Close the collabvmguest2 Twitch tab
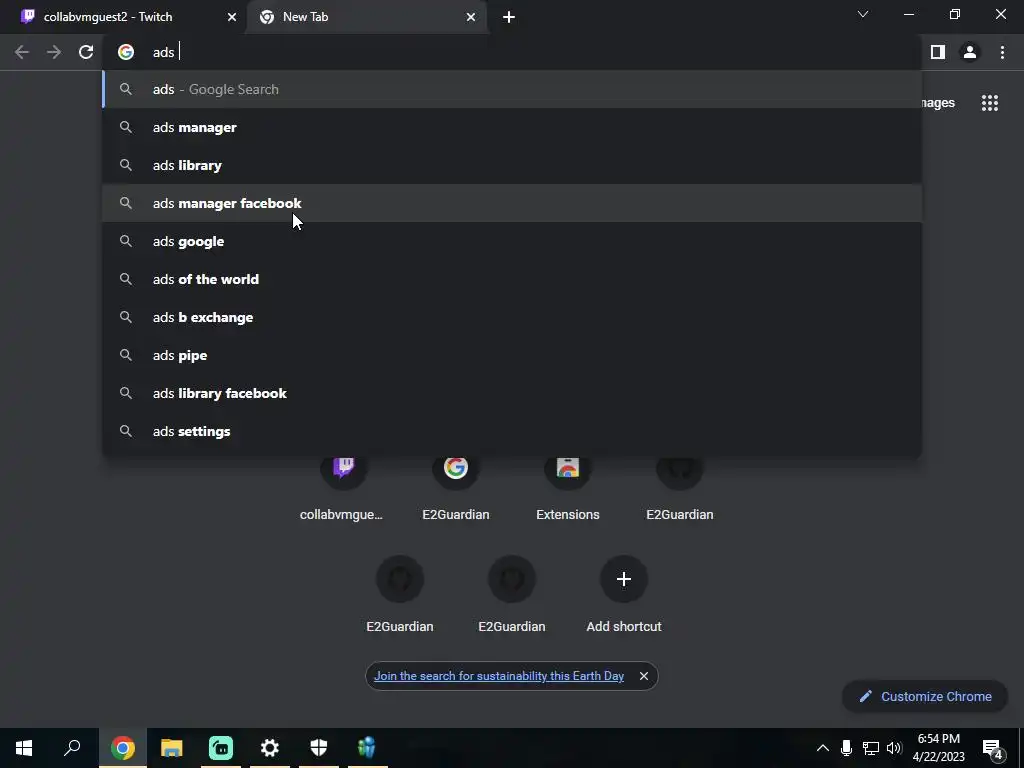 [232, 18]
